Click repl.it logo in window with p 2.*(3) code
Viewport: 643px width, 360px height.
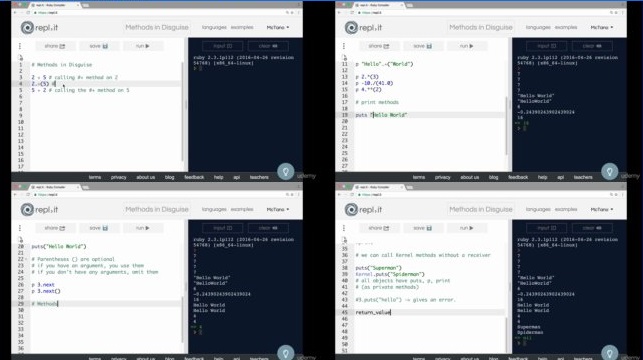click(x=363, y=27)
